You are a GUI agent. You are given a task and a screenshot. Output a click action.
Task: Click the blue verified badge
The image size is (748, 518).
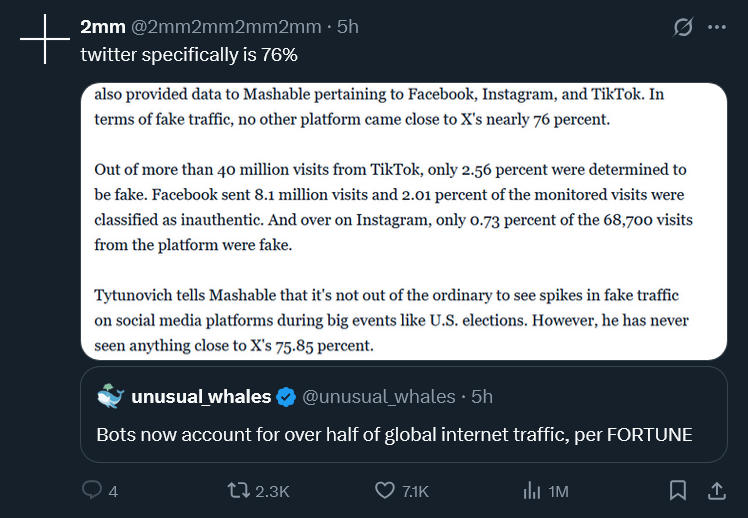(x=286, y=397)
